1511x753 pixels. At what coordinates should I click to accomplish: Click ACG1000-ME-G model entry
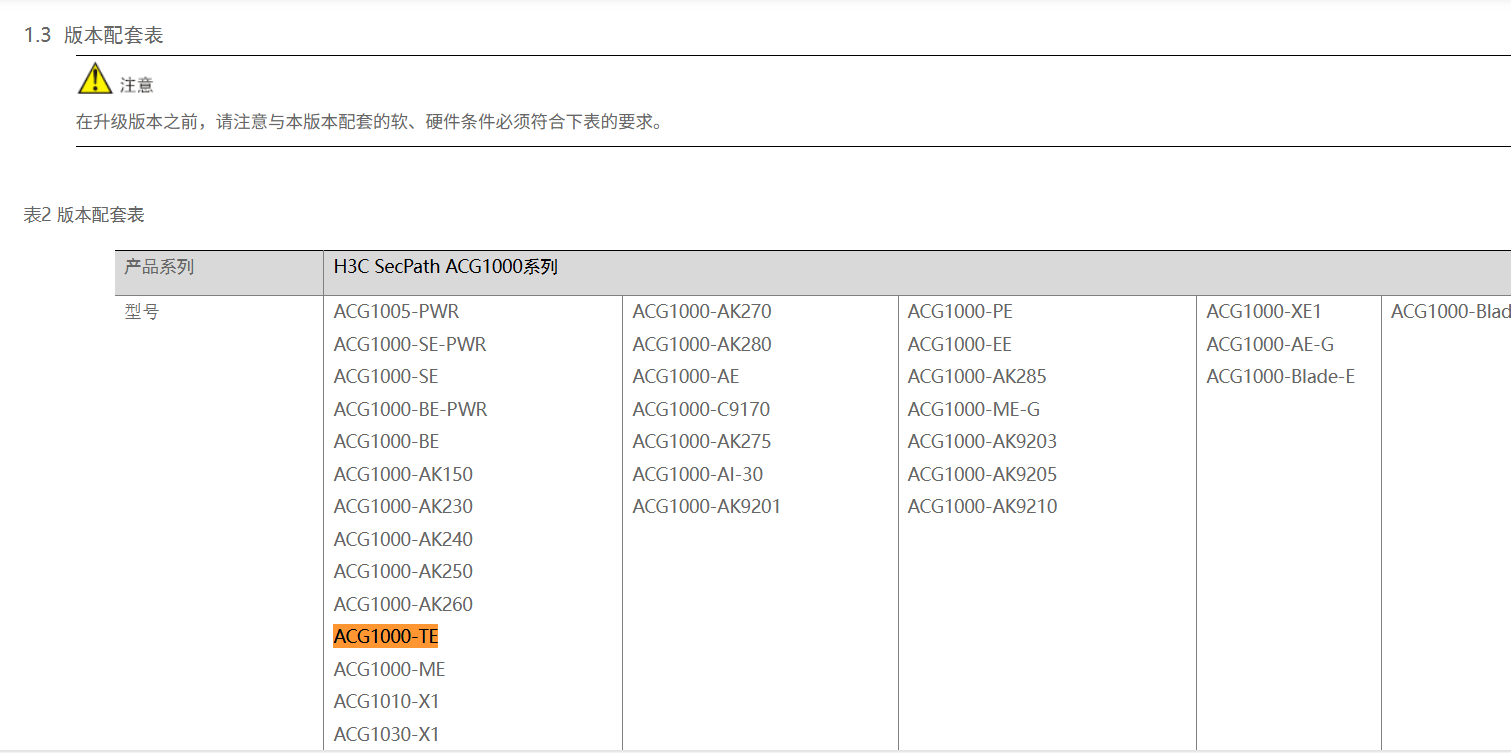974,409
